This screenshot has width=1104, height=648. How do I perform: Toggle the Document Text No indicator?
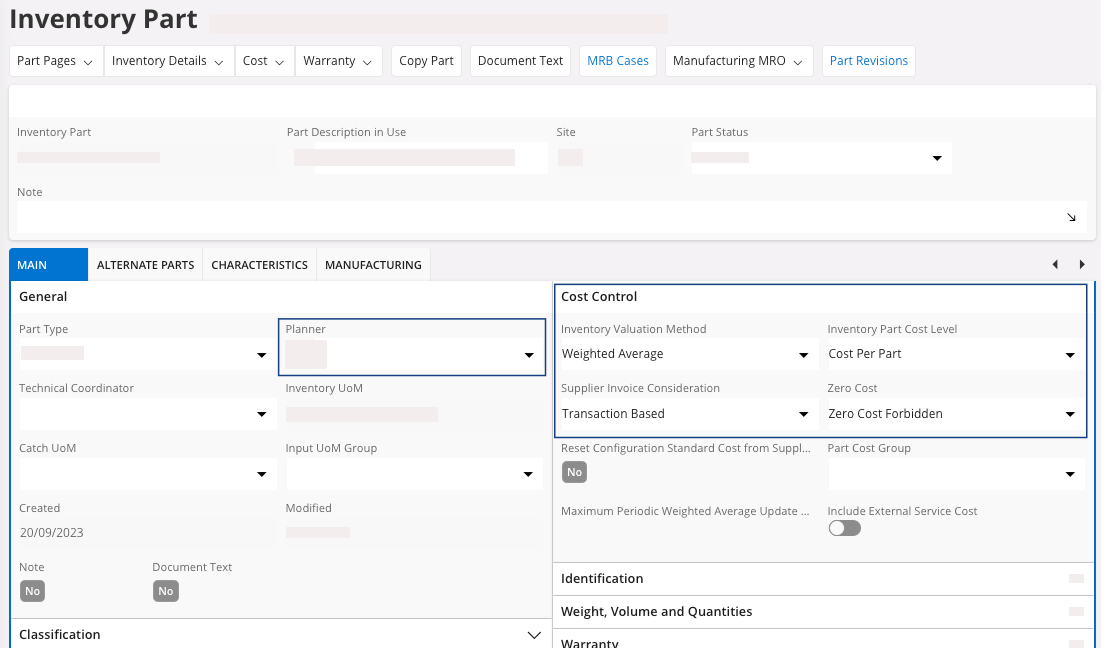pos(166,591)
